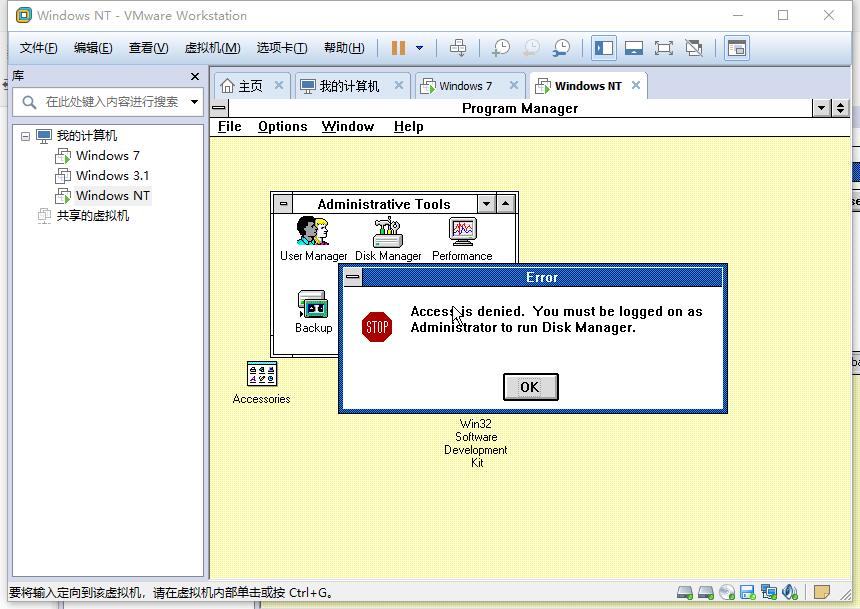Open the 虚拟机(M) menu
This screenshot has width=860, height=609.
pos(212,48)
